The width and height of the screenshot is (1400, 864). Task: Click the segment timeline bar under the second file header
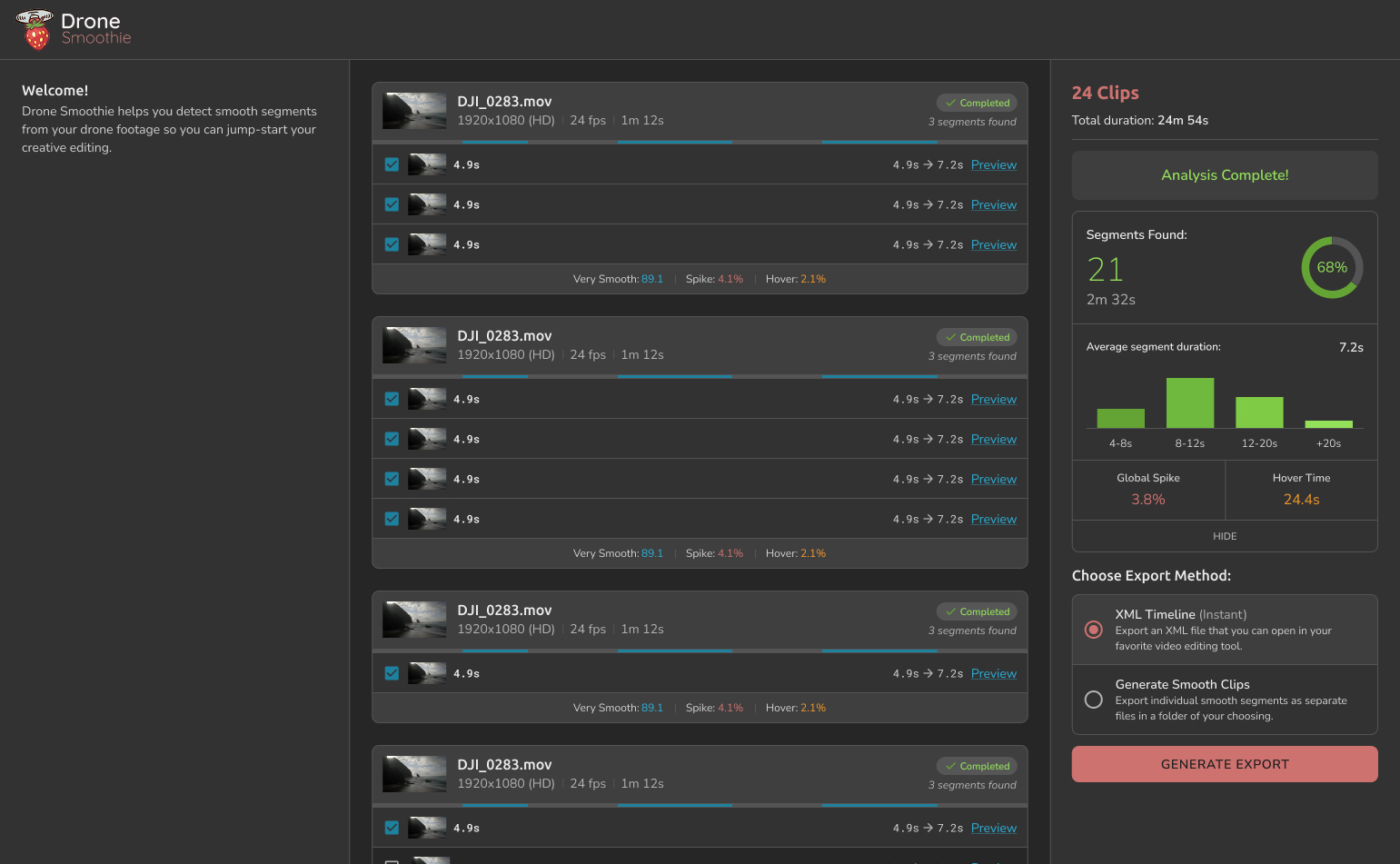tap(700, 376)
